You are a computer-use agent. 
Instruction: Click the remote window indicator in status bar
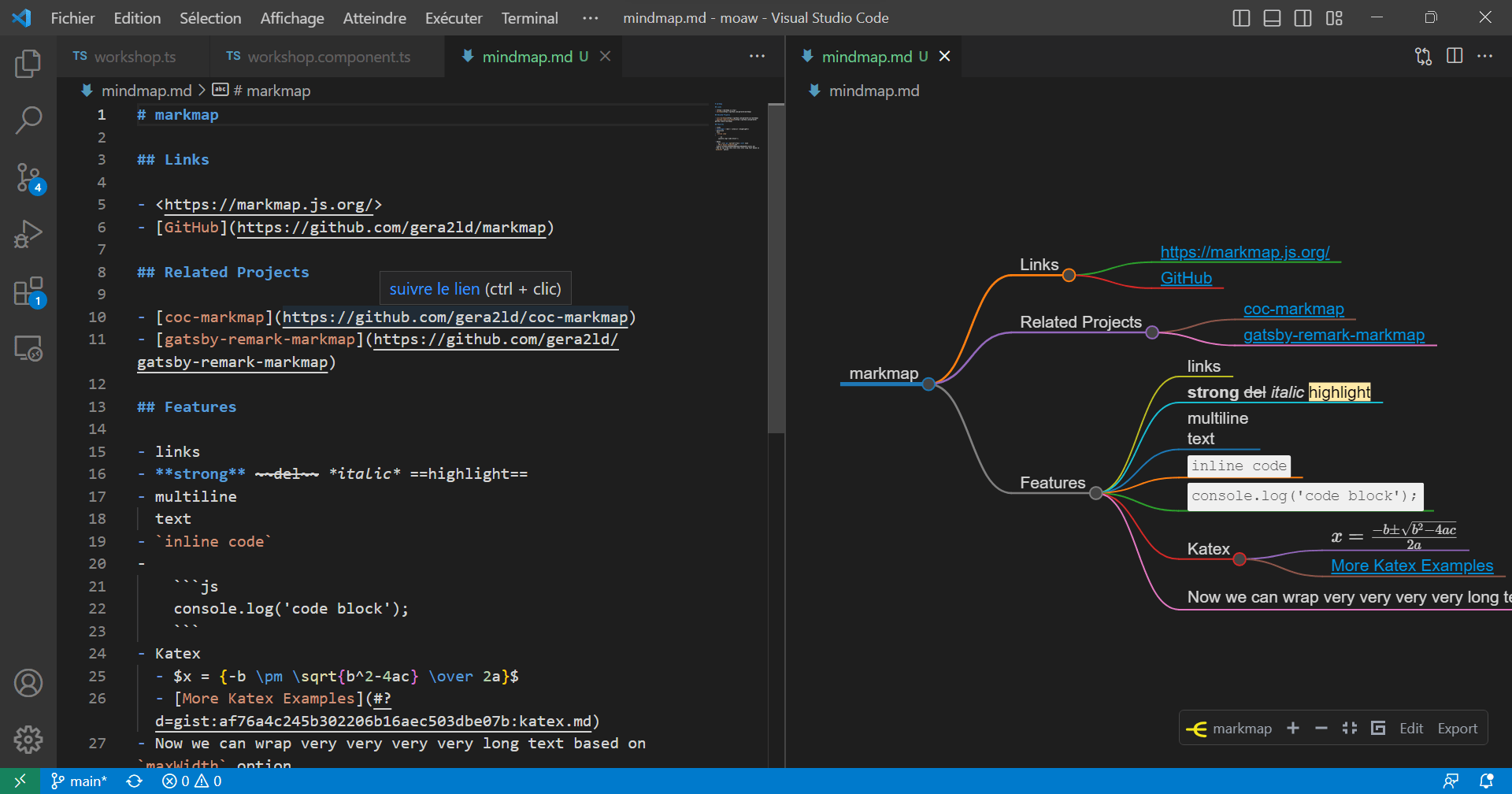tap(20, 781)
